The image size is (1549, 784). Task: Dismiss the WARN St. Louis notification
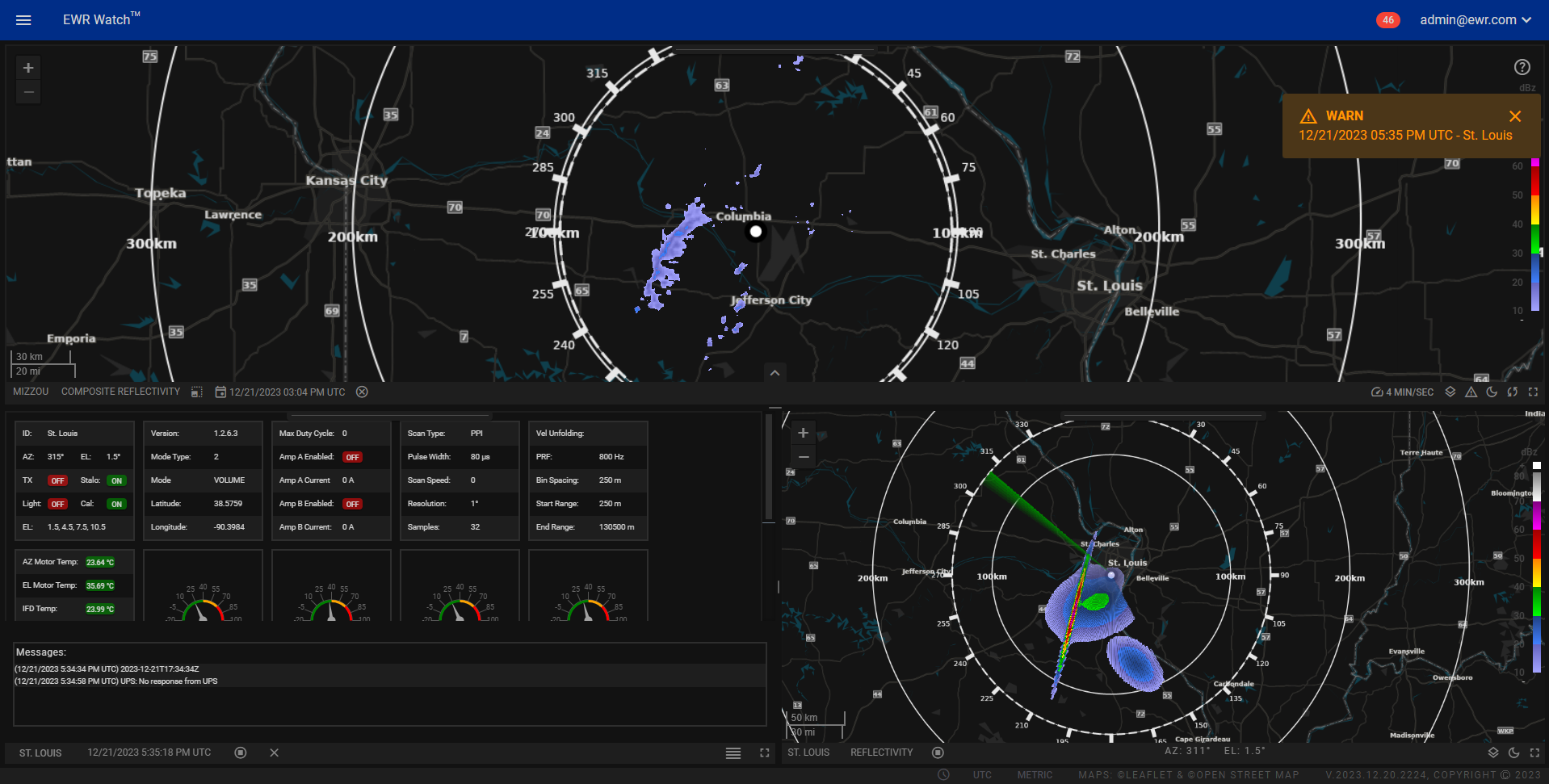(1515, 116)
